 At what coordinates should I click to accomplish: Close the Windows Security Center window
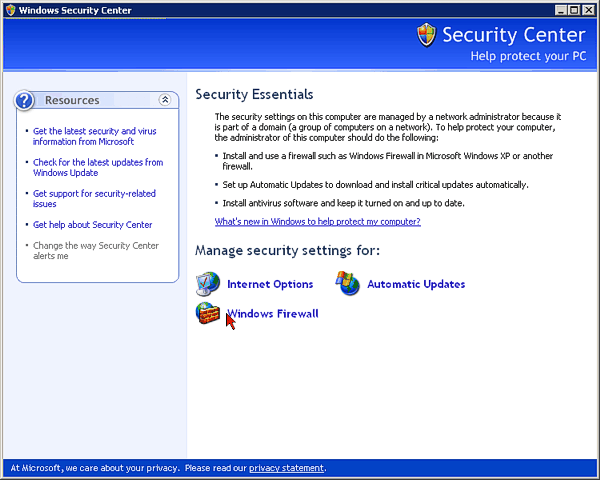(588, 10)
